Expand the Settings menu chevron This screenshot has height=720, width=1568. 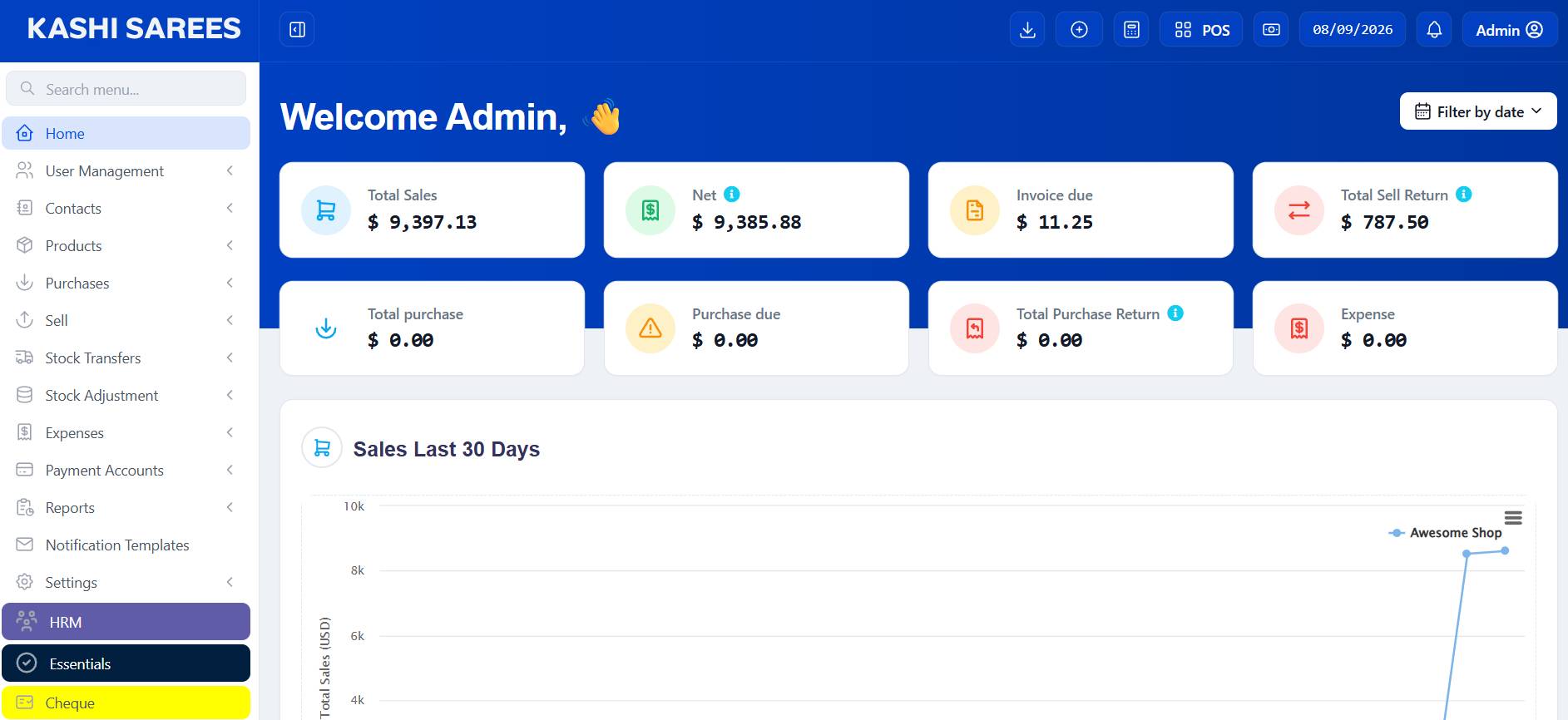click(x=230, y=582)
